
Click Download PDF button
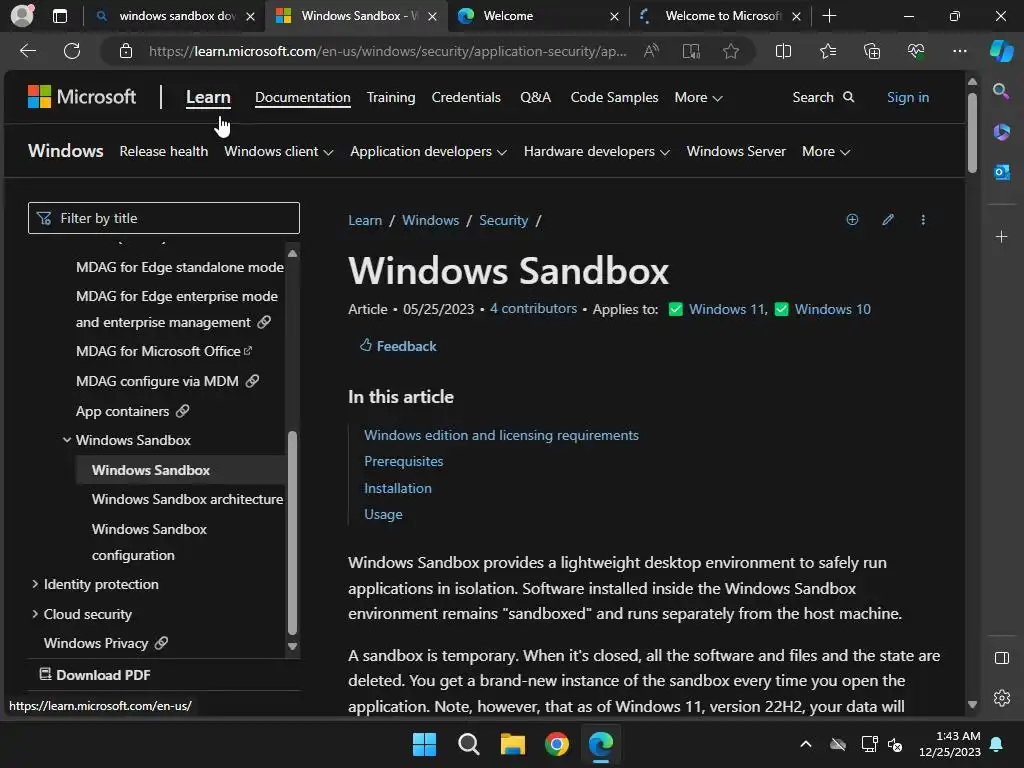point(95,675)
